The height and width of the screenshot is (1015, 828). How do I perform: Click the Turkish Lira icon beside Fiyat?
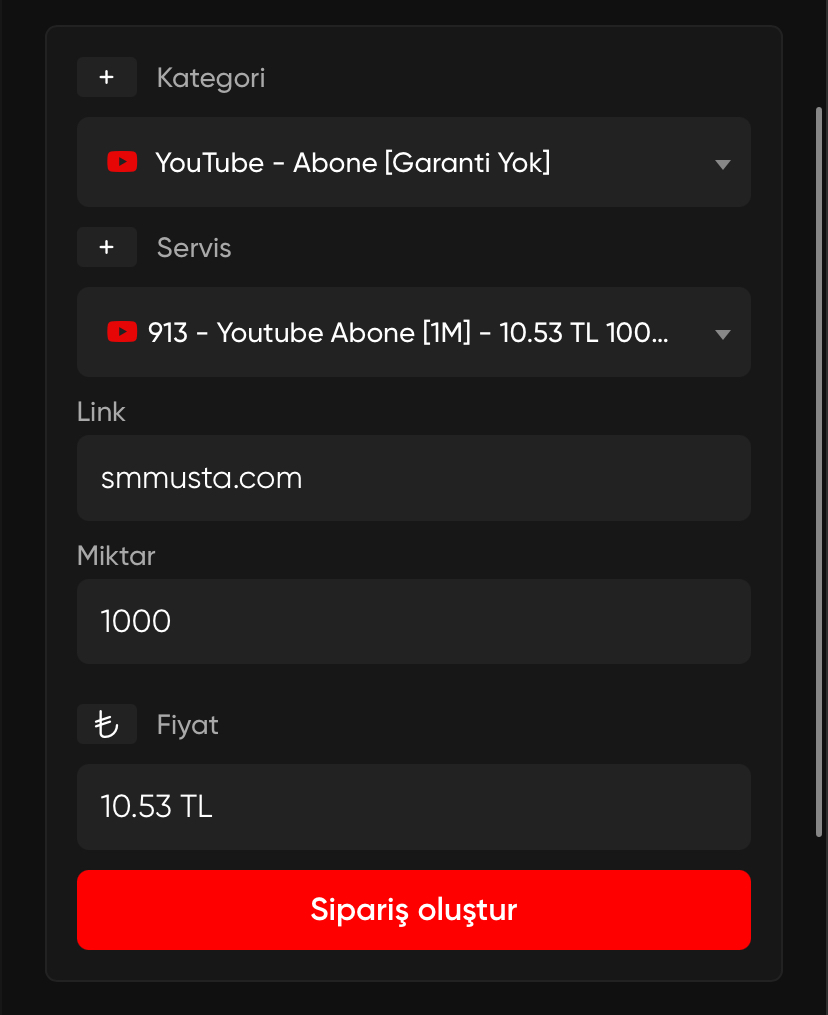coord(107,724)
